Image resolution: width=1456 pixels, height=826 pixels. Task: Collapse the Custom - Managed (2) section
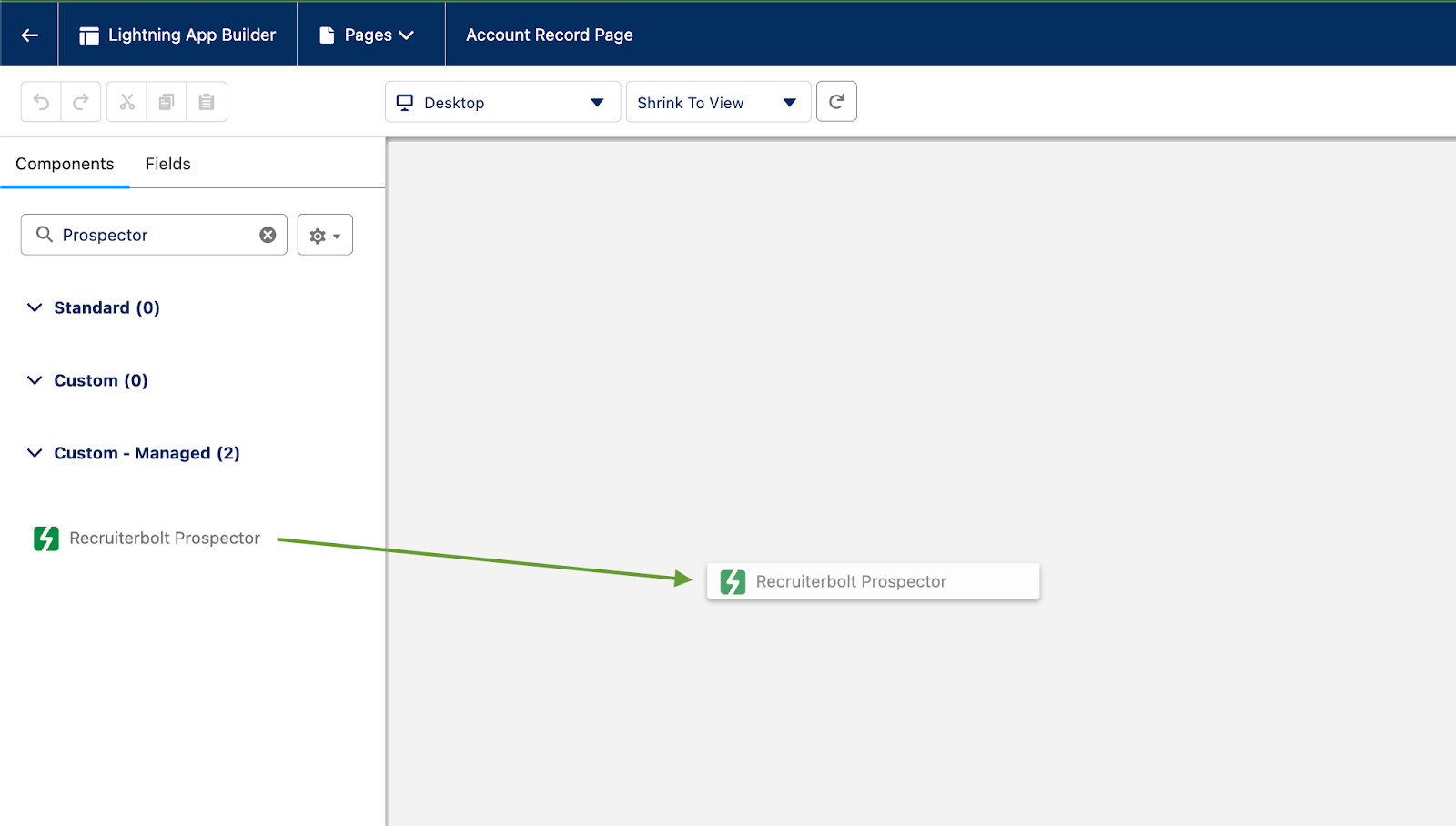point(35,453)
